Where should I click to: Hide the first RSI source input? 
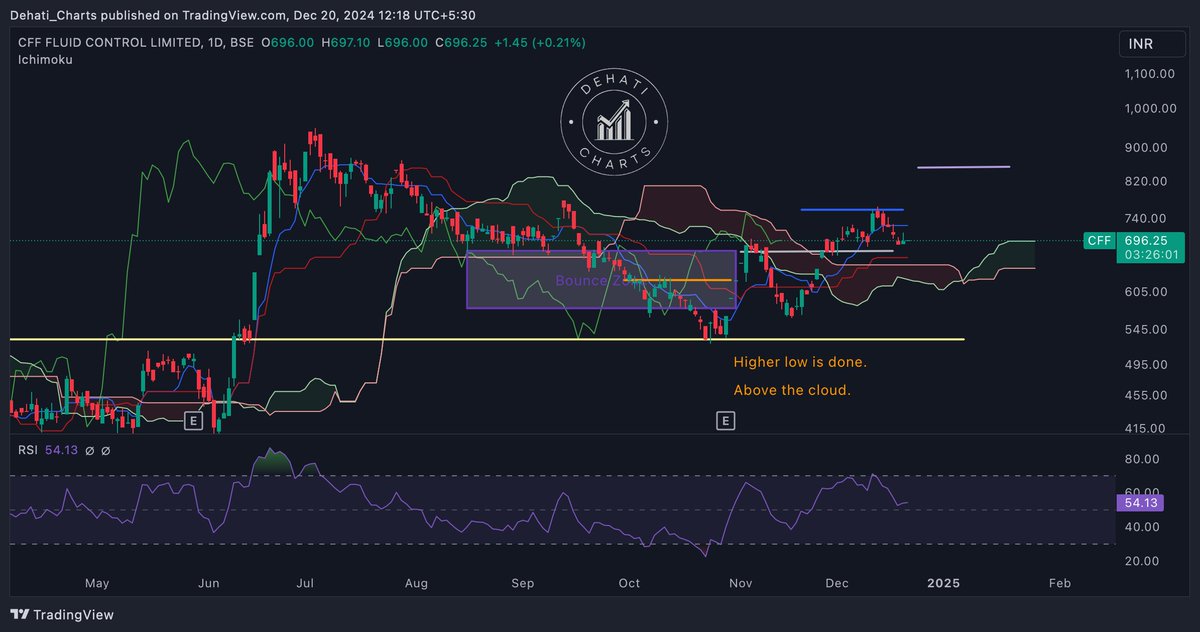89,450
